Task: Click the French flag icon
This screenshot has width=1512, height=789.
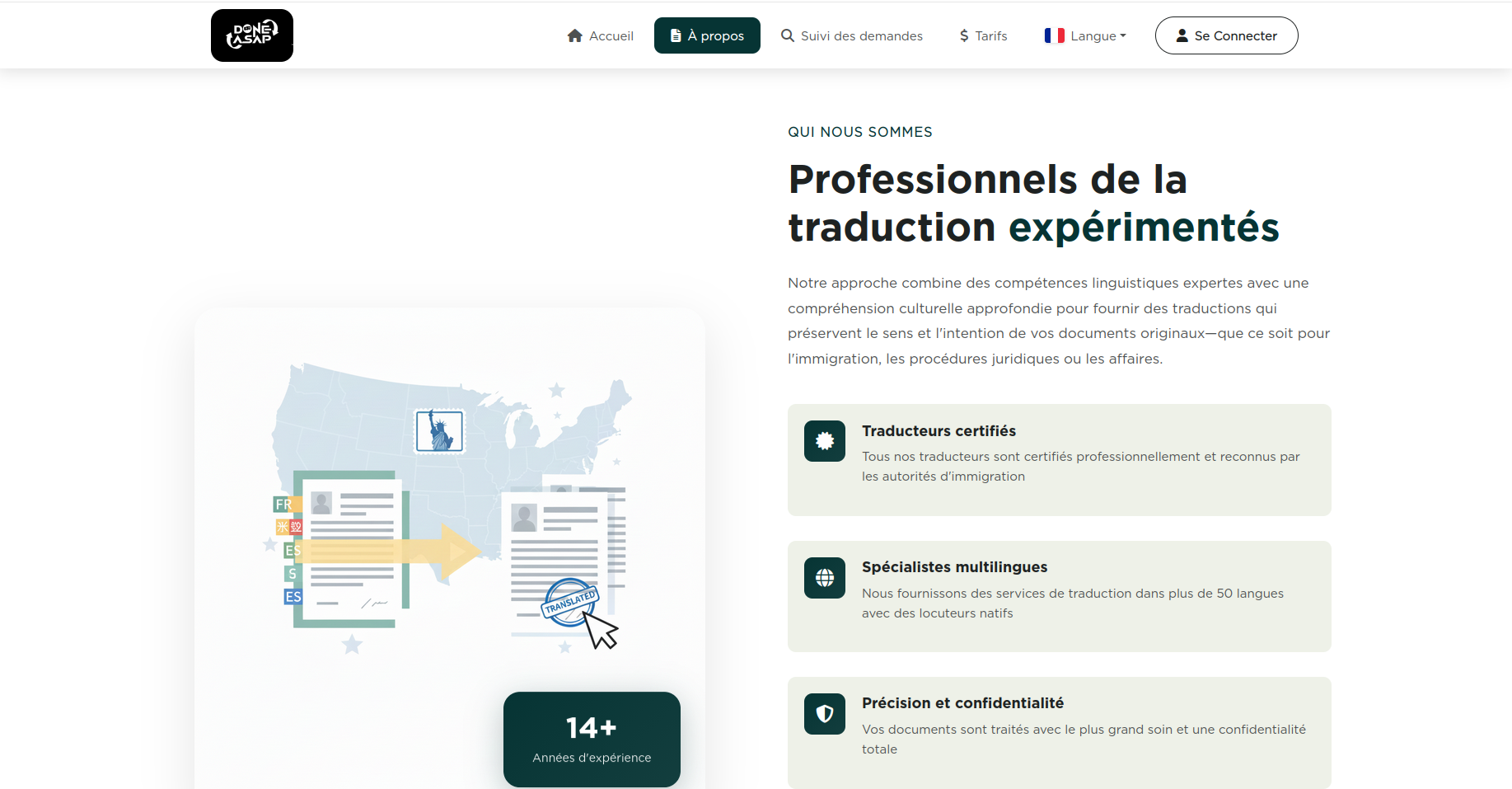Action: pos(1054,35)
